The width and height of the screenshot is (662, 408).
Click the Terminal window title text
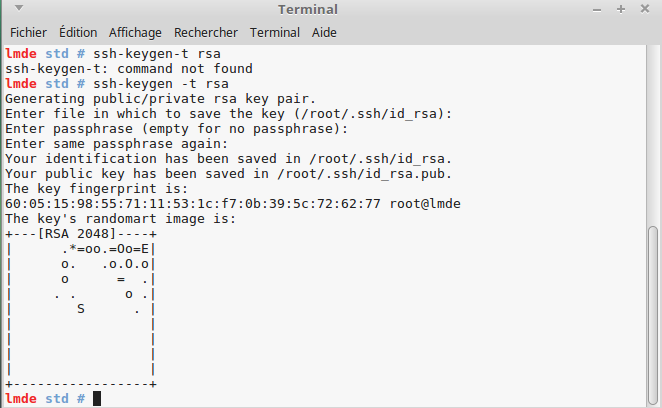click(308, 10)
